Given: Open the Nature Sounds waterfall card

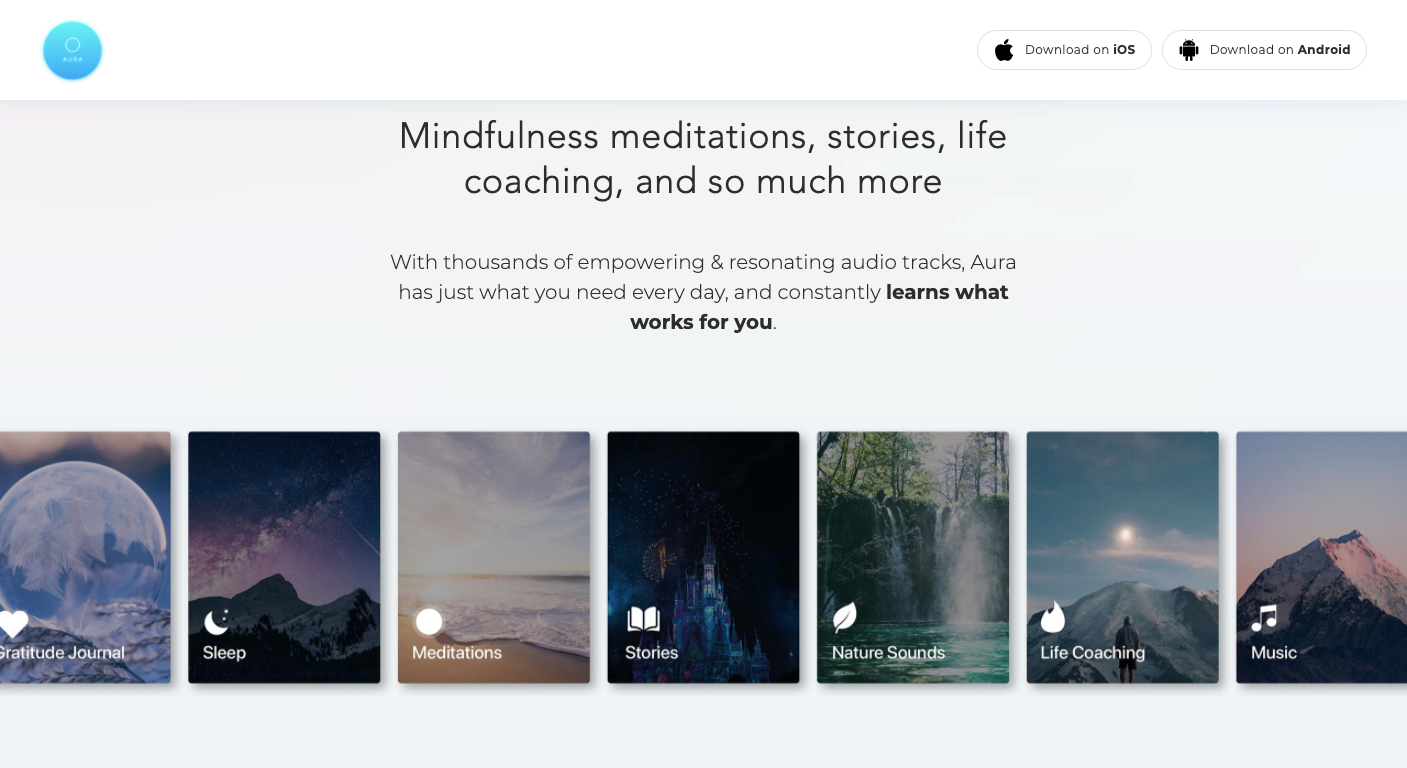Looking at the screenshot, I should 913,557.
